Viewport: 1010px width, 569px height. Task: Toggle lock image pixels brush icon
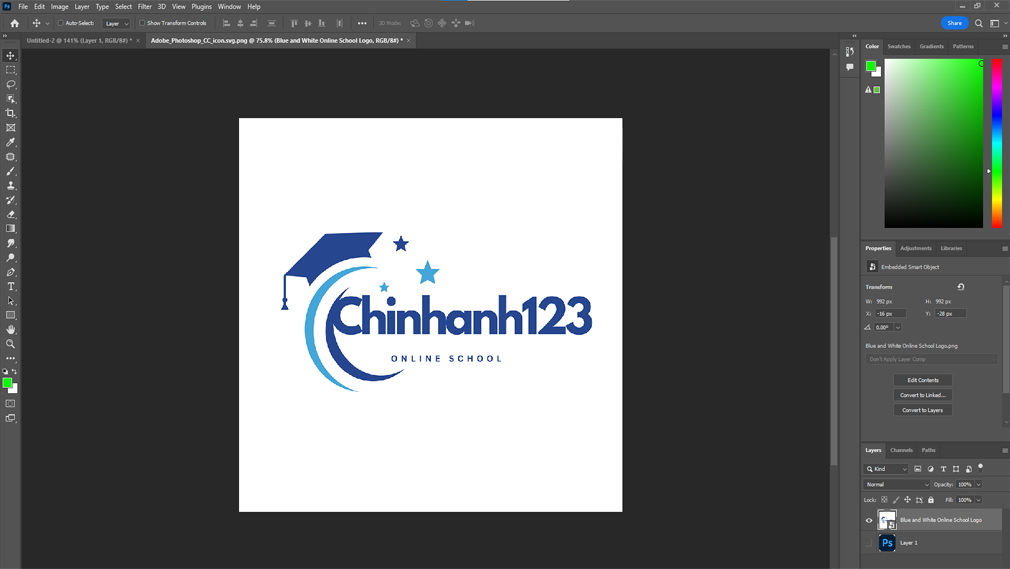coord(896,500)
